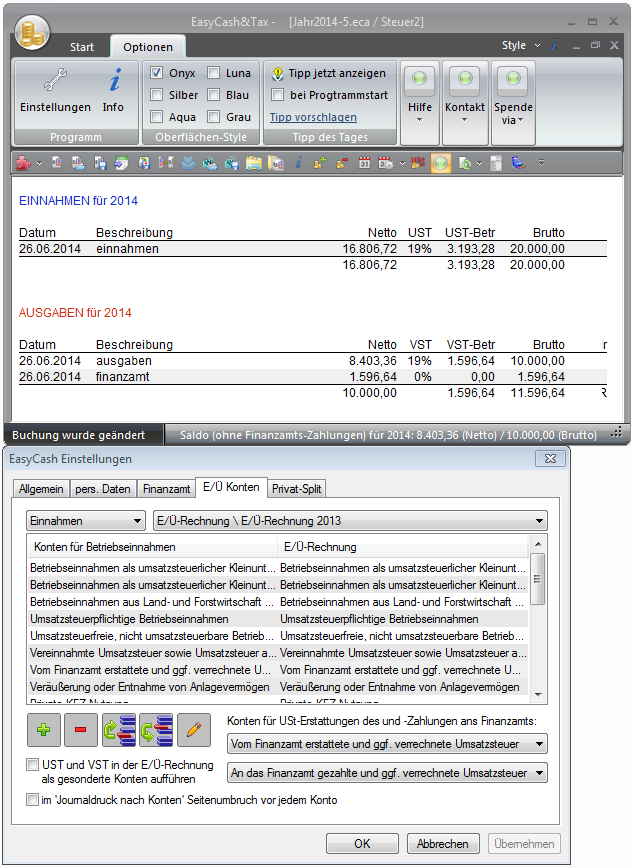Open Einstellungen with the wrench icon
Image resolution: width=633 pixels, height=868 pixels.
(x=55, y=90)
